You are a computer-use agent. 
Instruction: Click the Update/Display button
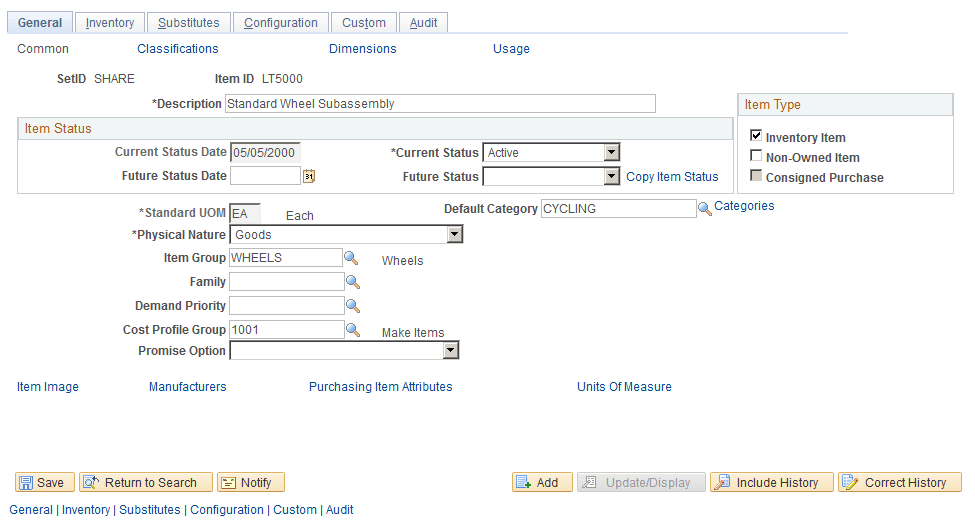point(641,482)
